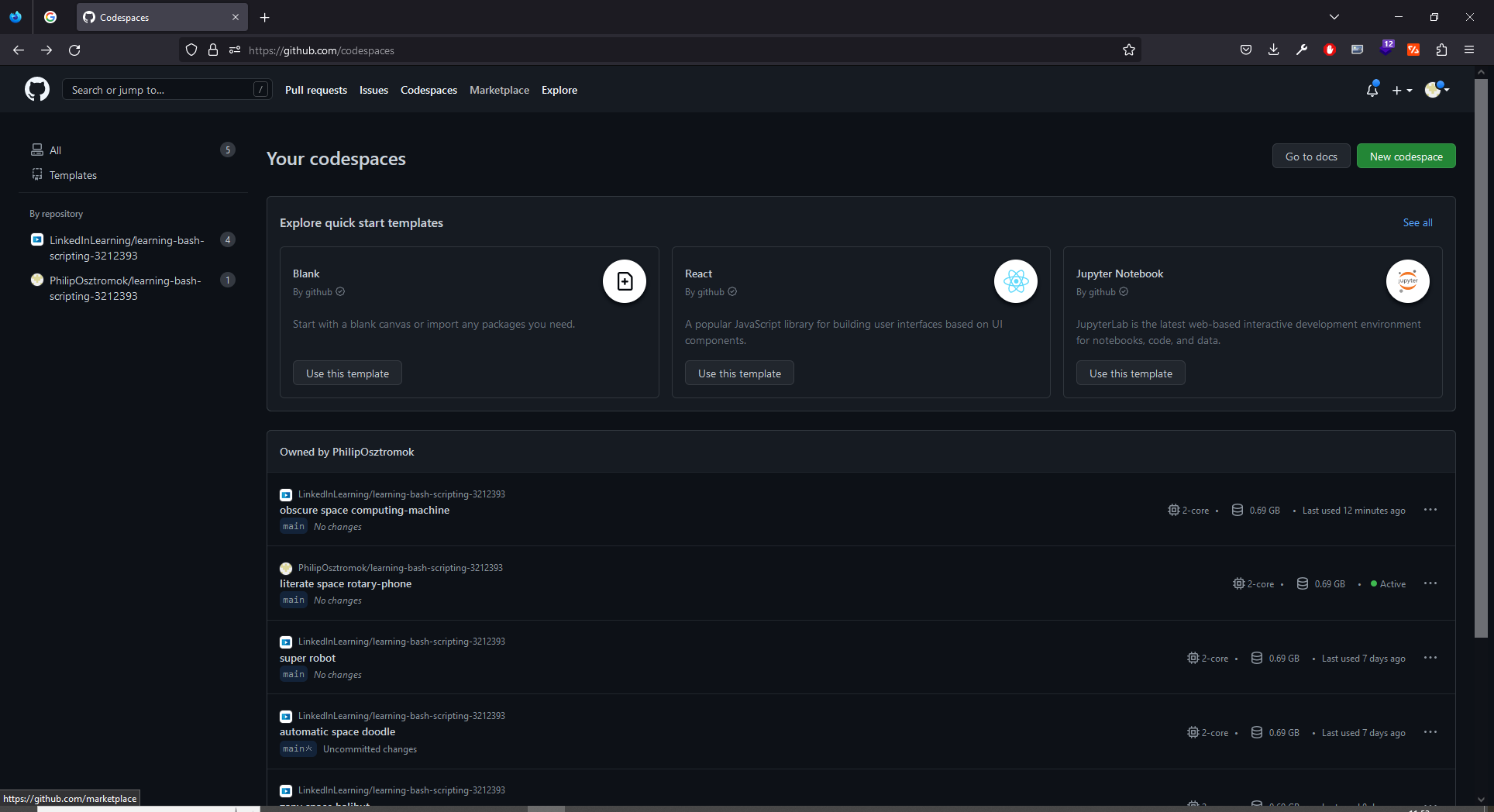Viewport: 1494px width, 812px height.
Task: Click the permissions icon beside the lock
Action: [x=235, y=50]
